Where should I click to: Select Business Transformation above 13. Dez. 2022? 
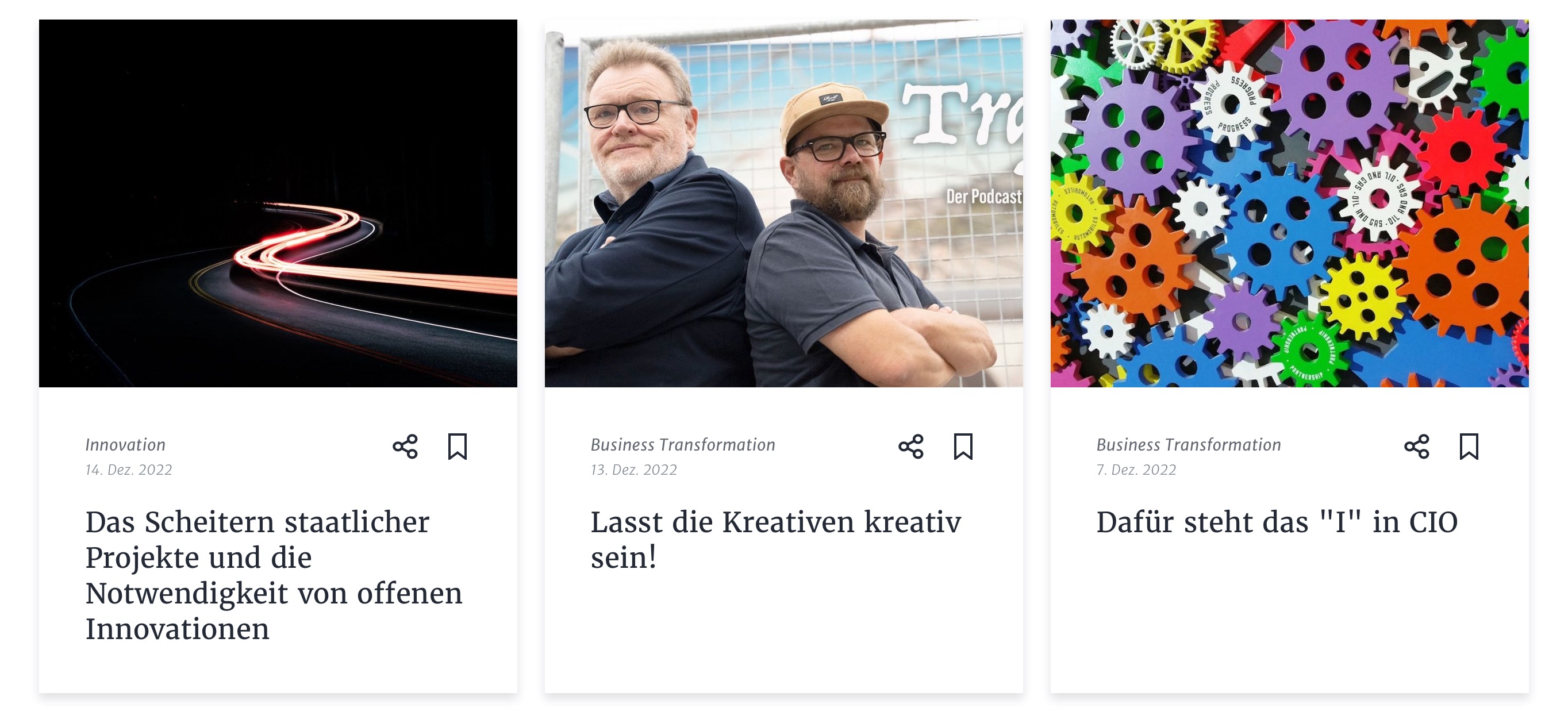(x=683, y=445)
